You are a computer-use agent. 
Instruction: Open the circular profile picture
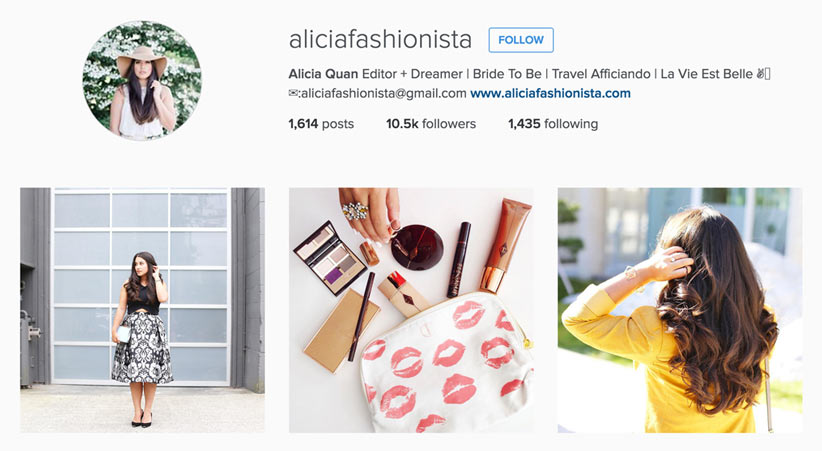tap(142, 80)
